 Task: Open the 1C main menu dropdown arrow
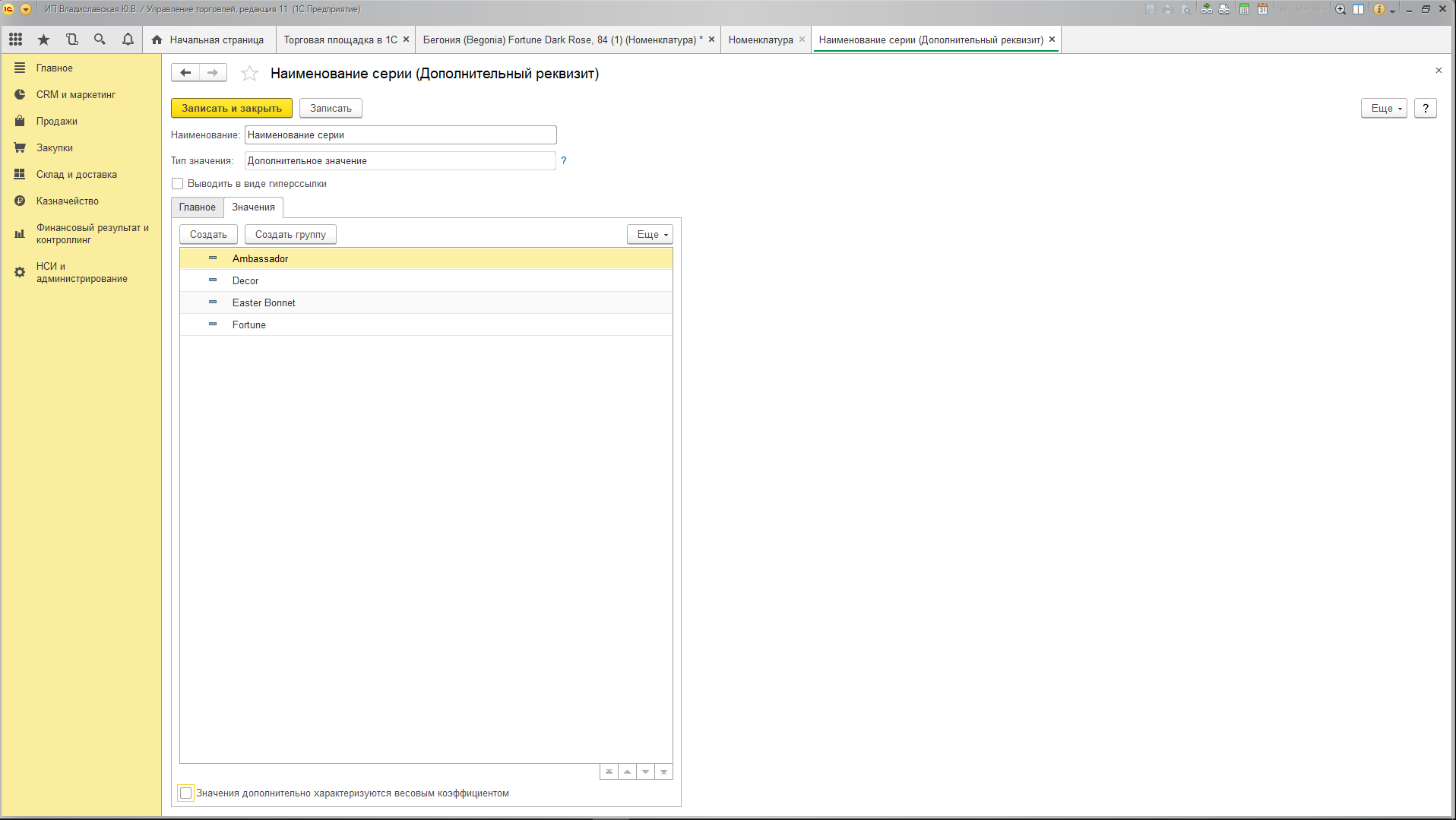point(26,9)
